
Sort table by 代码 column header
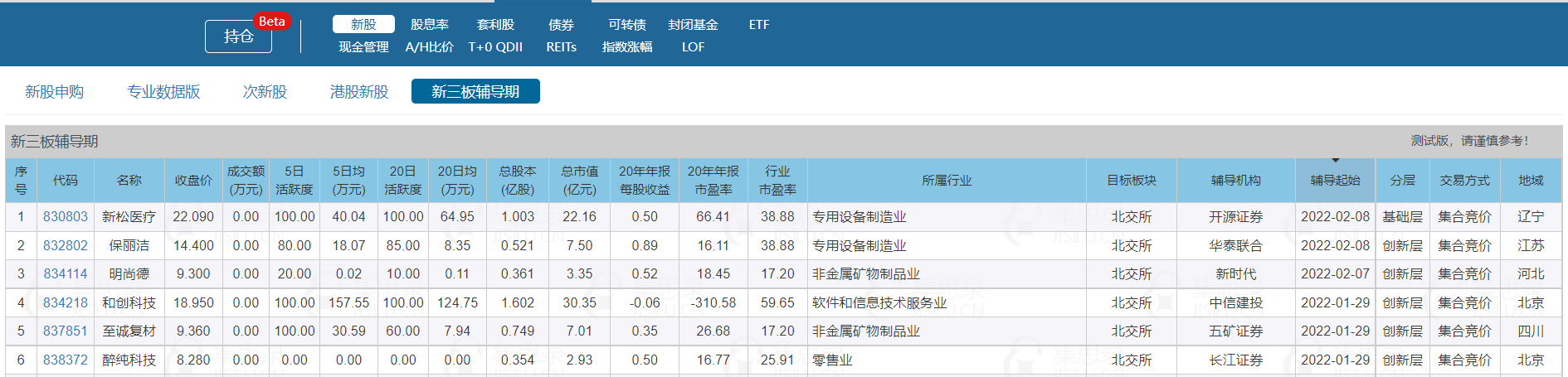coord(66,181)
